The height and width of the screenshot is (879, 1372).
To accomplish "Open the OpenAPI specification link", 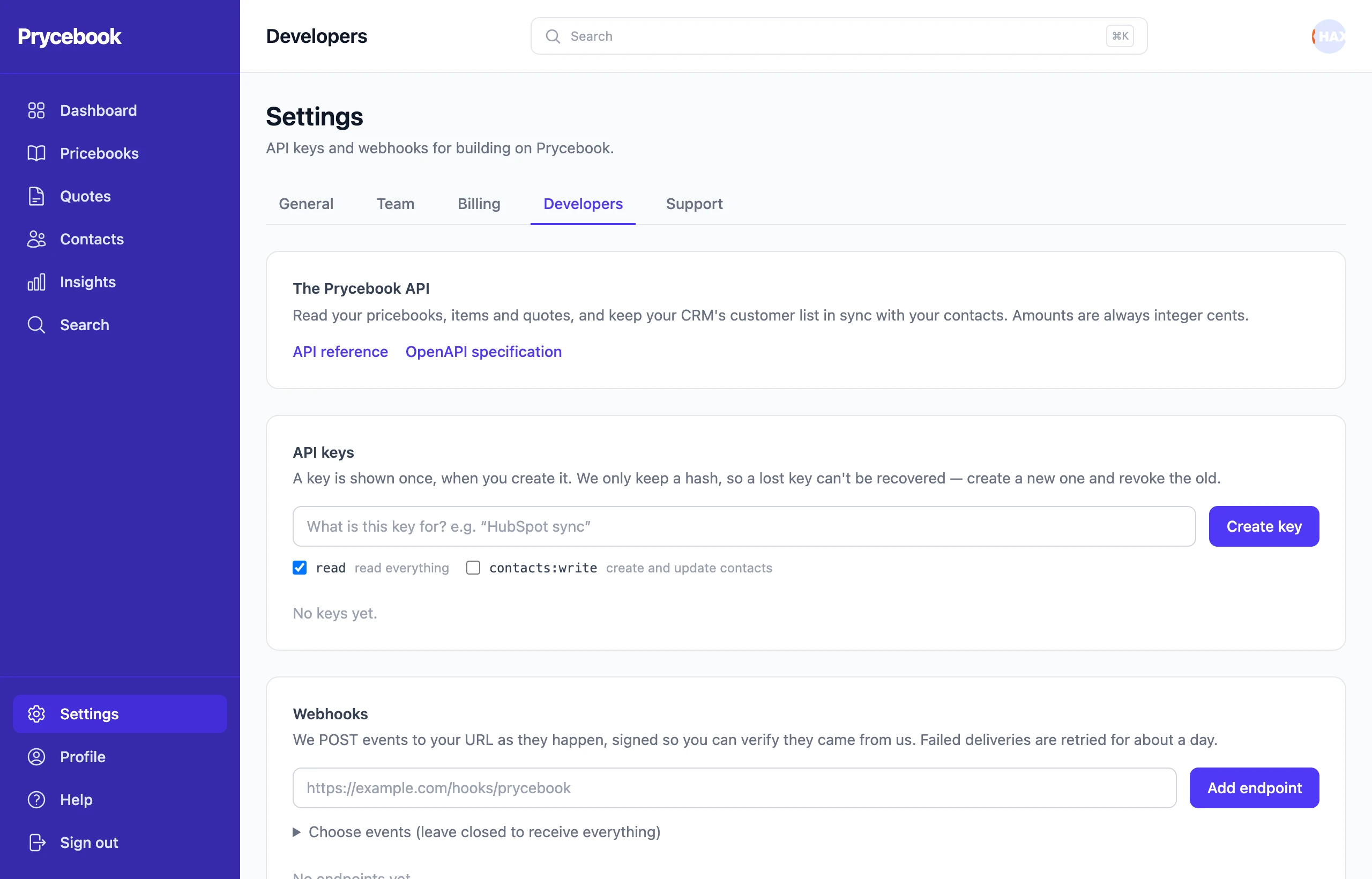I will coord(483,352).
